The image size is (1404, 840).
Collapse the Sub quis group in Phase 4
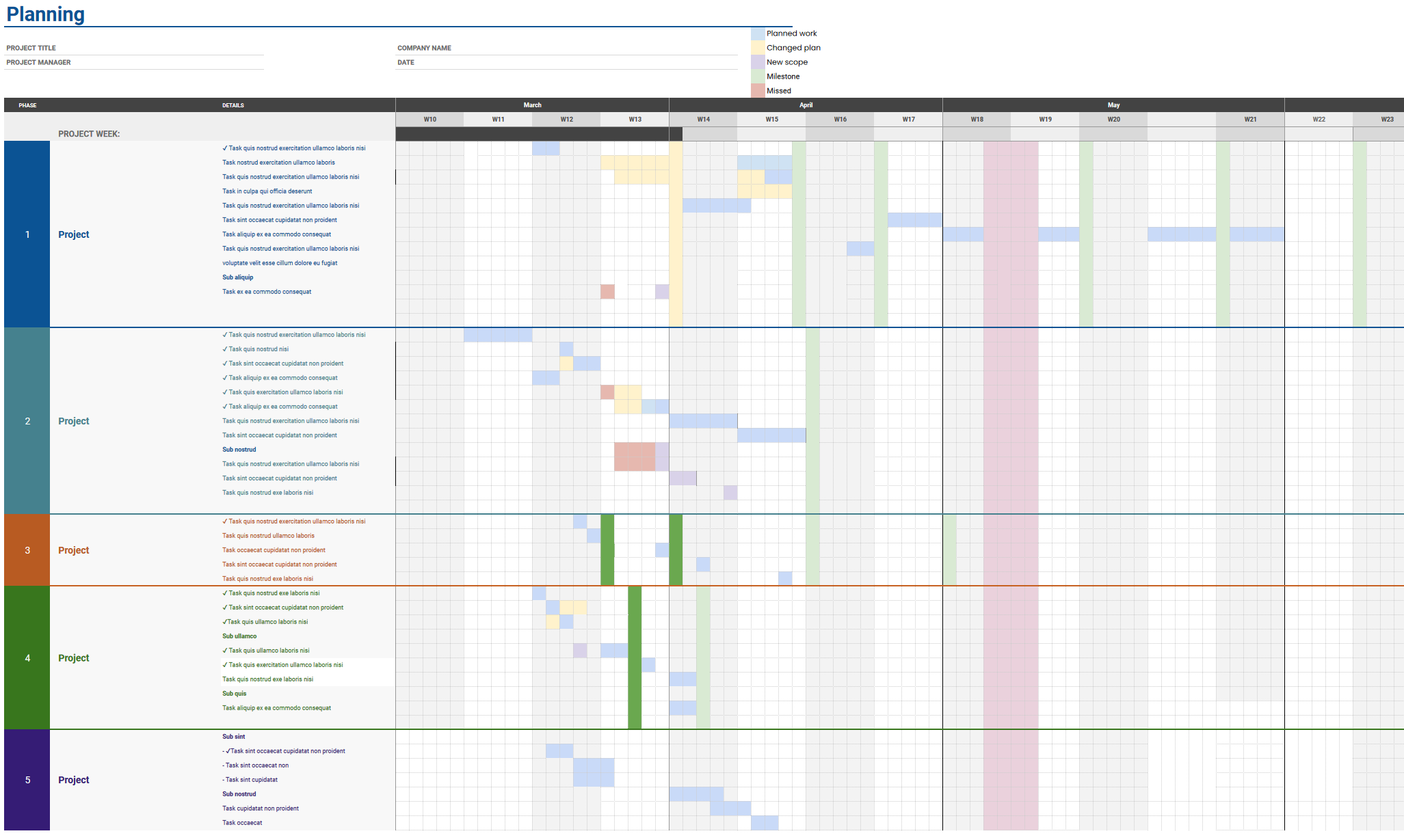234,693
